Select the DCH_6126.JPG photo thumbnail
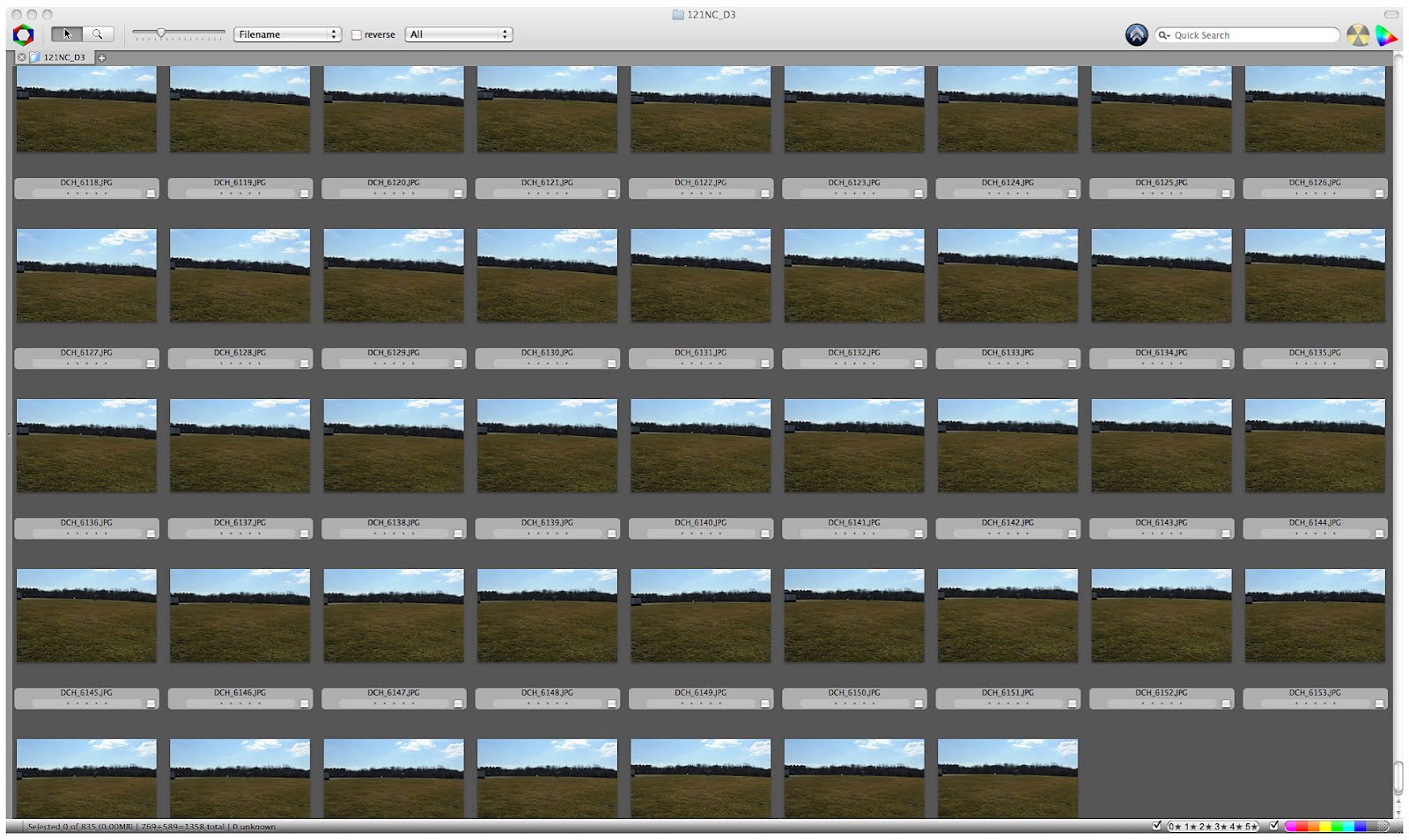This screenshot has width=1409, height=840. coord(1315,110)
